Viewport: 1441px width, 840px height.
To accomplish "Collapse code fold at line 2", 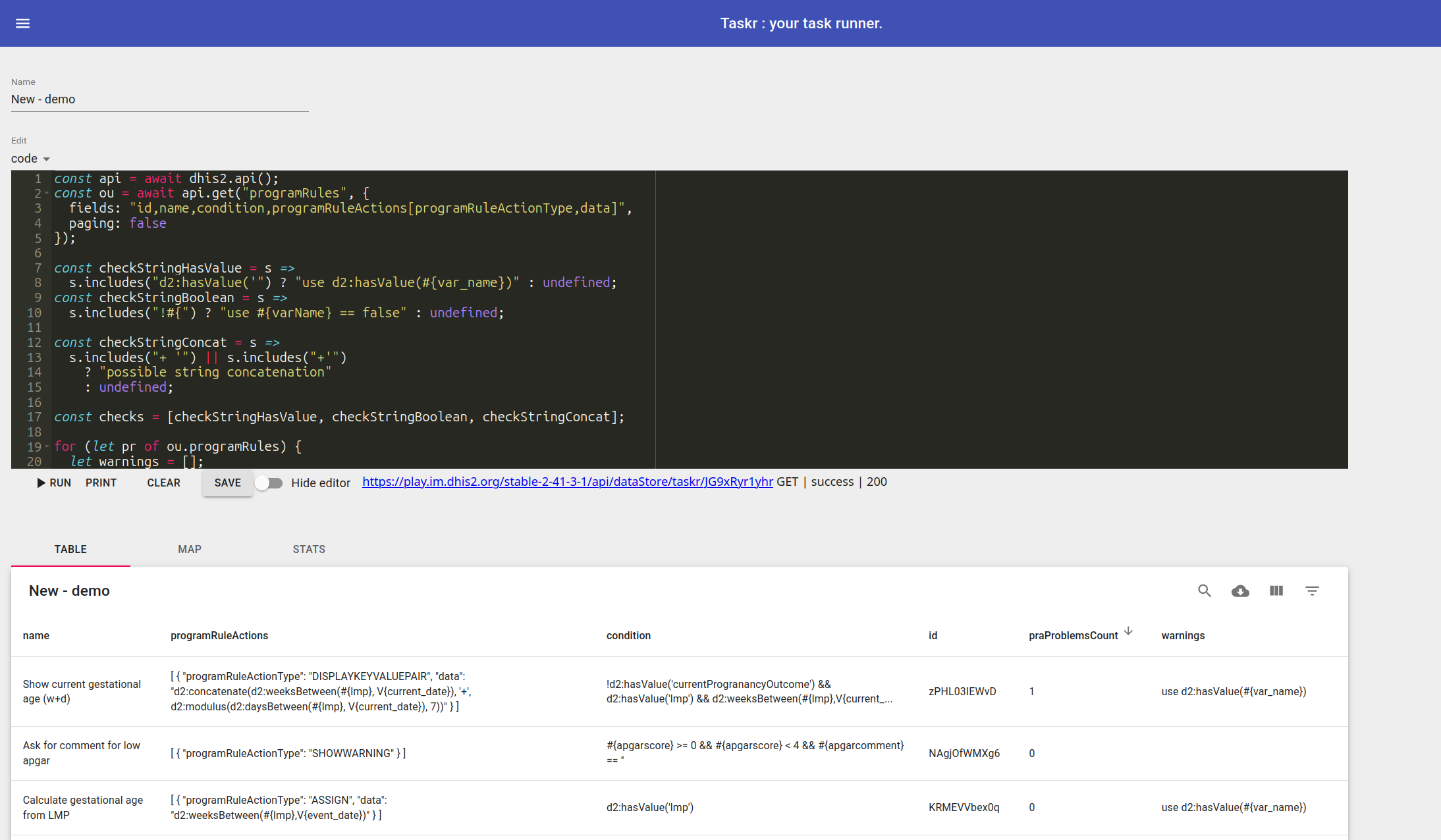I will point(47,194).
